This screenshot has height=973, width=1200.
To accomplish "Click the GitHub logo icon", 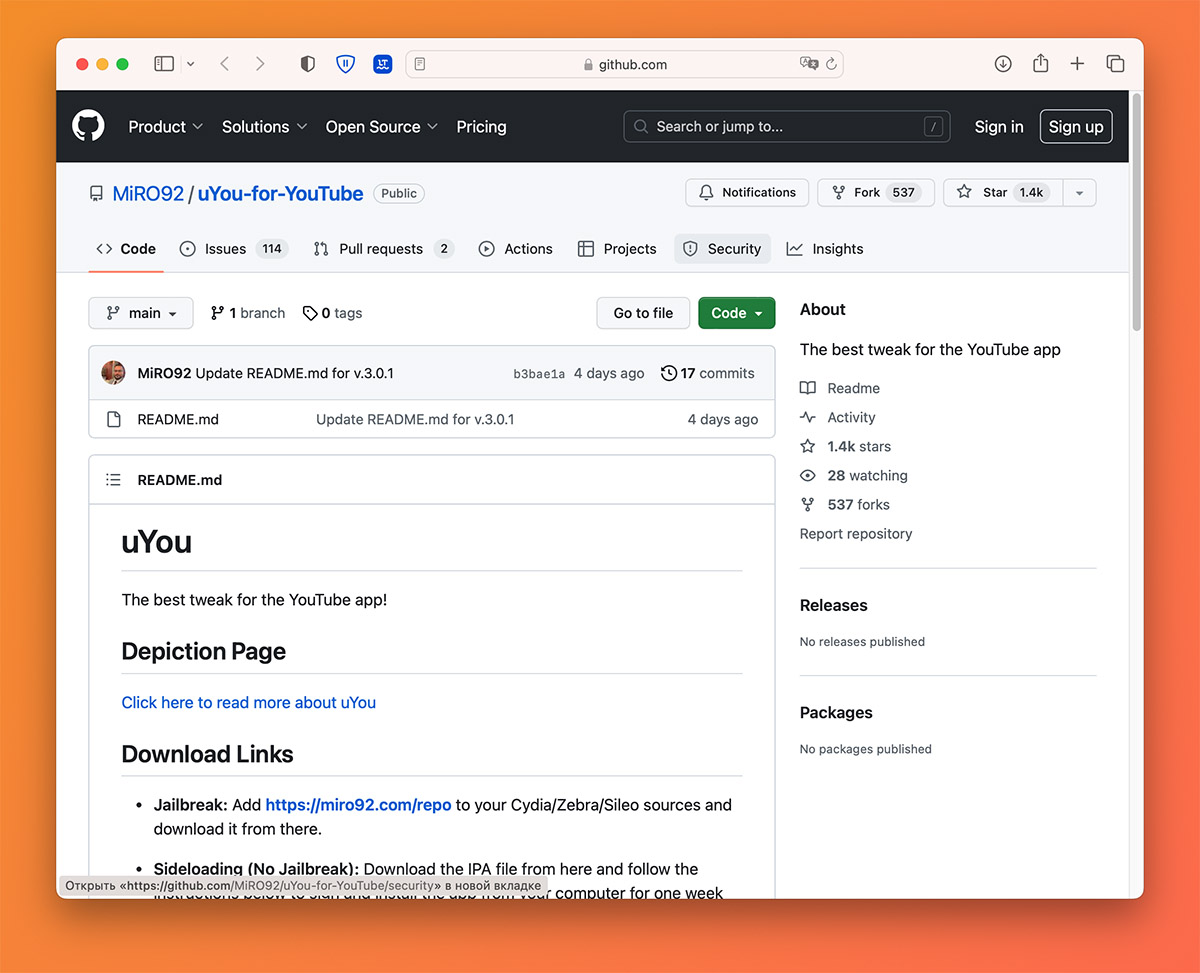I will (88, 127).
